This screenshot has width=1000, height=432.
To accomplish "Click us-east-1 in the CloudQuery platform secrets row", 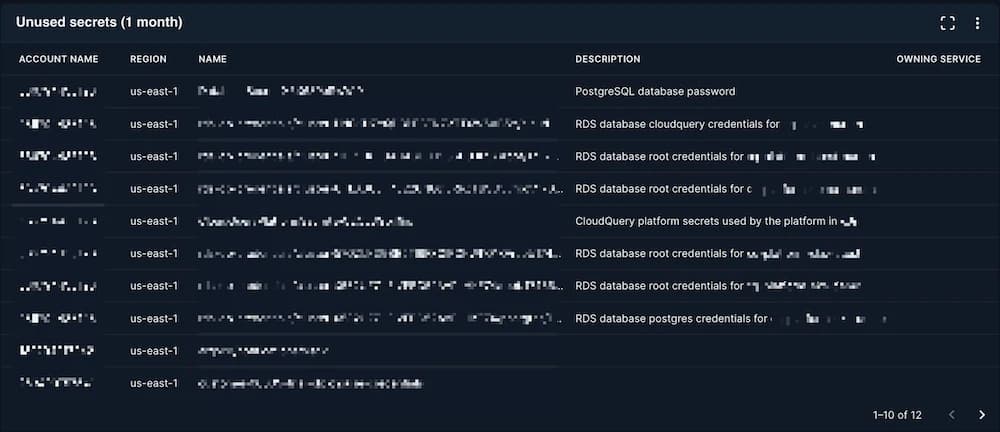I will coord(154,221).
